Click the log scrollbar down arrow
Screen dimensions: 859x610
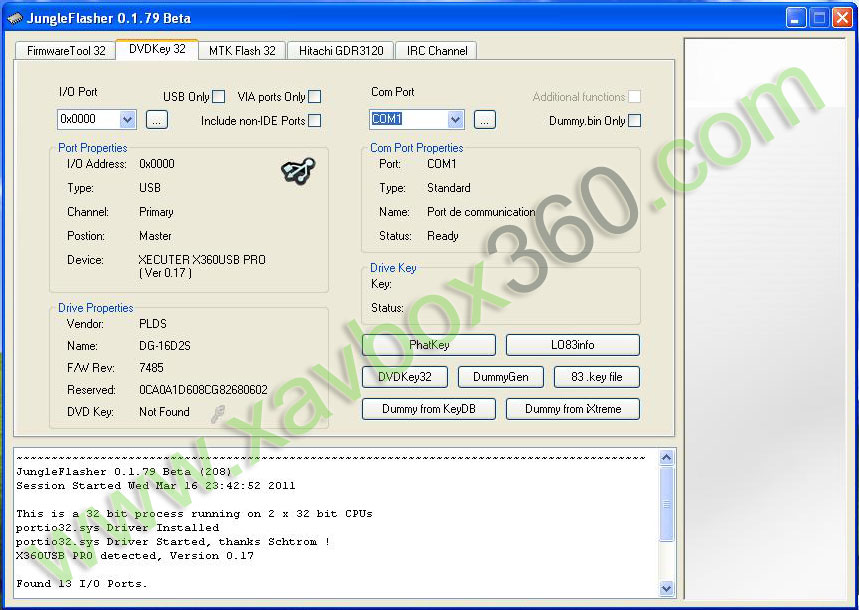[x=666, y=589]
